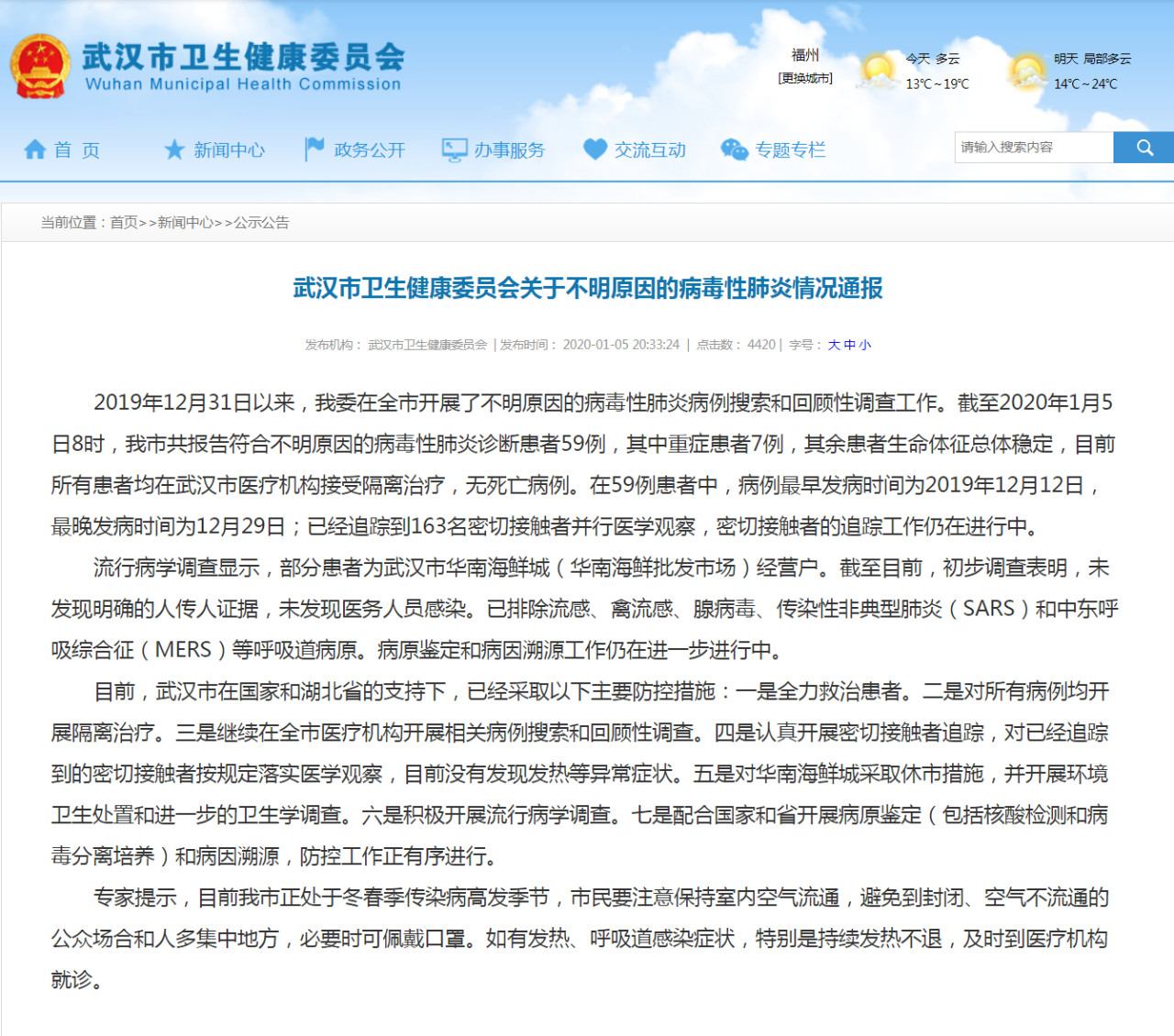Click the article headline about 病毒性肺炎情况通报
Screen dimensions: 1174x1036
click(x=588, y=288)
